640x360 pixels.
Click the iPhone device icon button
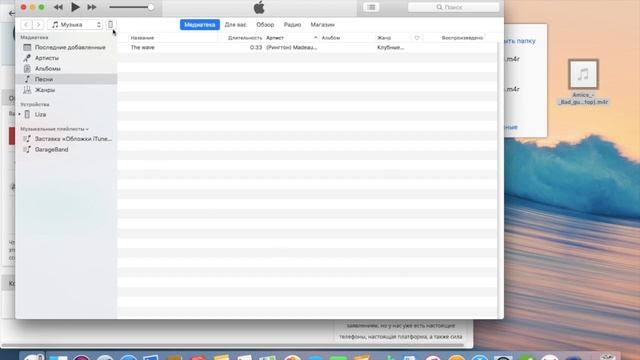[x=110, y=24]
